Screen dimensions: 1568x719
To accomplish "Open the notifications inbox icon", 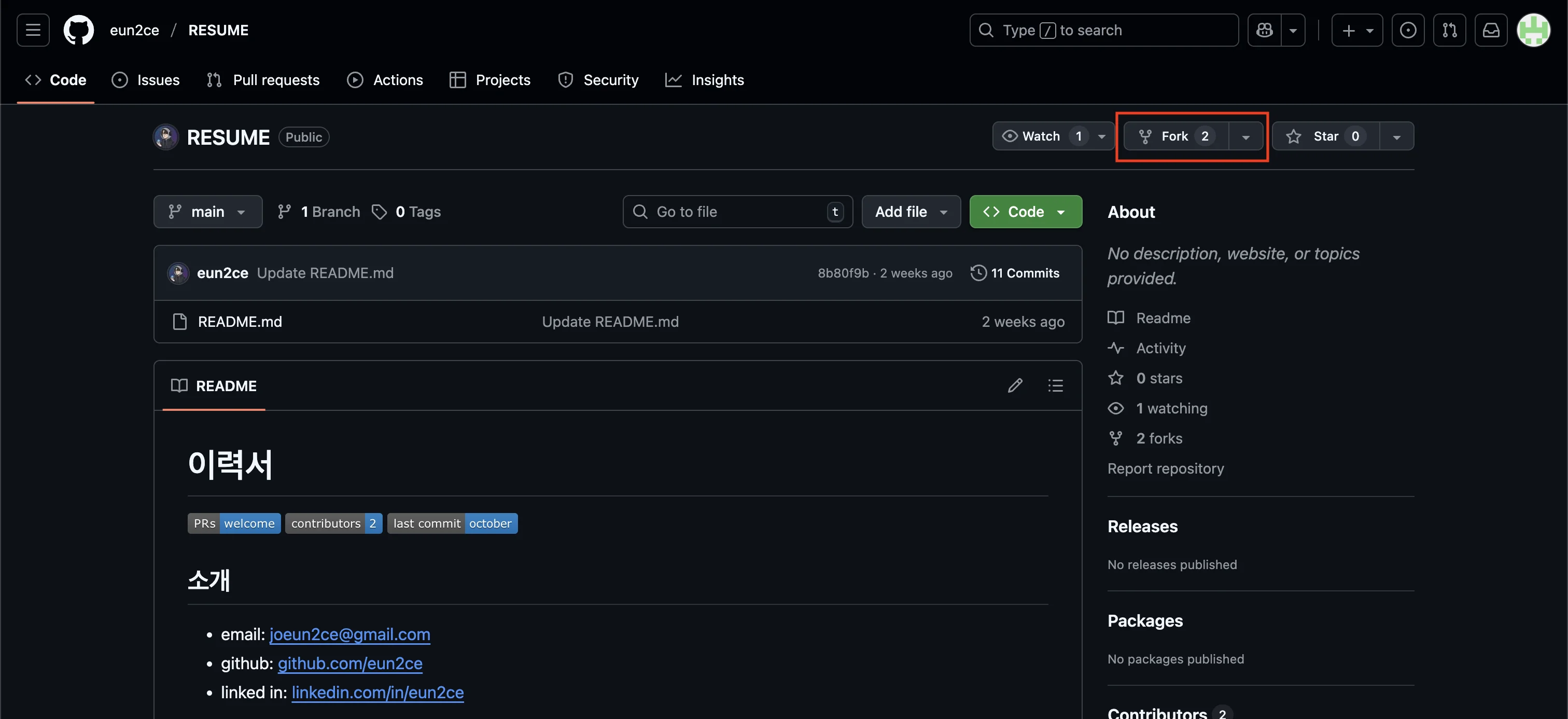I will click(x=1491, y=30).
